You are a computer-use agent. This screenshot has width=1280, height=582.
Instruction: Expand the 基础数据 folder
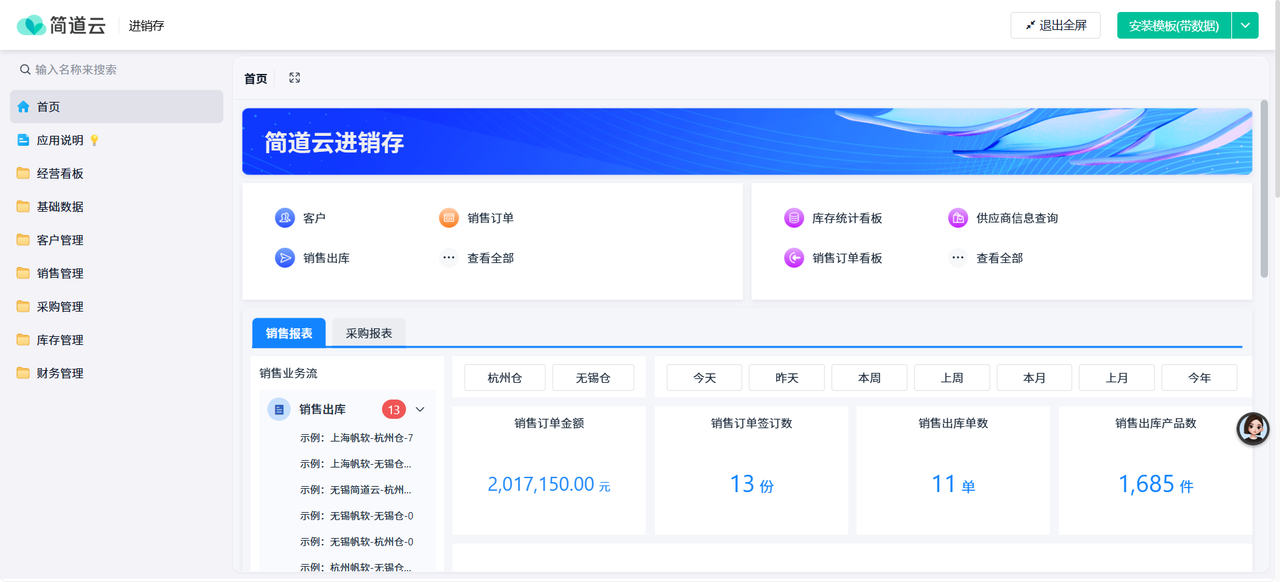(x=116, y=207)
